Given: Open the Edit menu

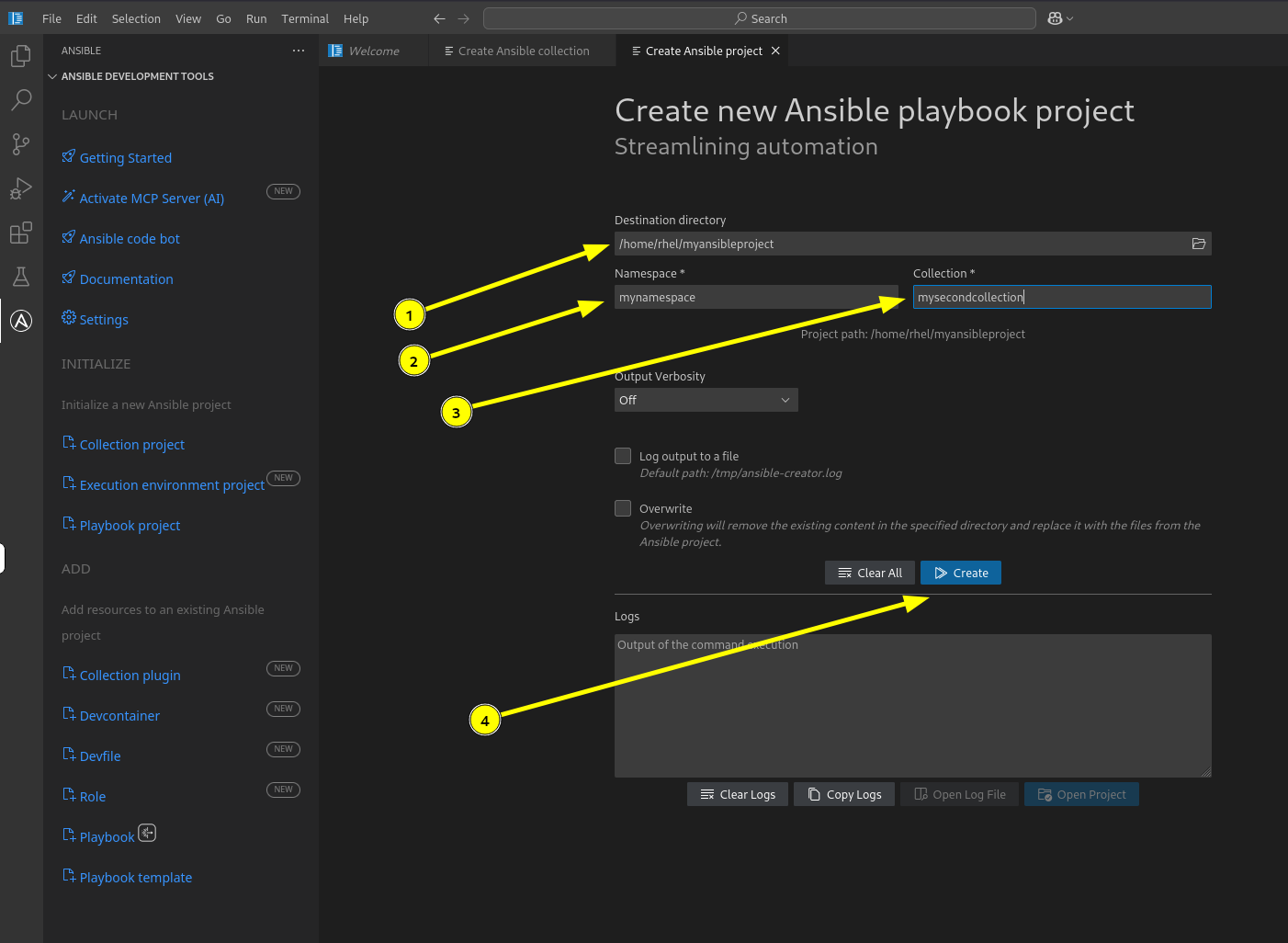Looking at the screenshot, I should click(x=86, y=18).
